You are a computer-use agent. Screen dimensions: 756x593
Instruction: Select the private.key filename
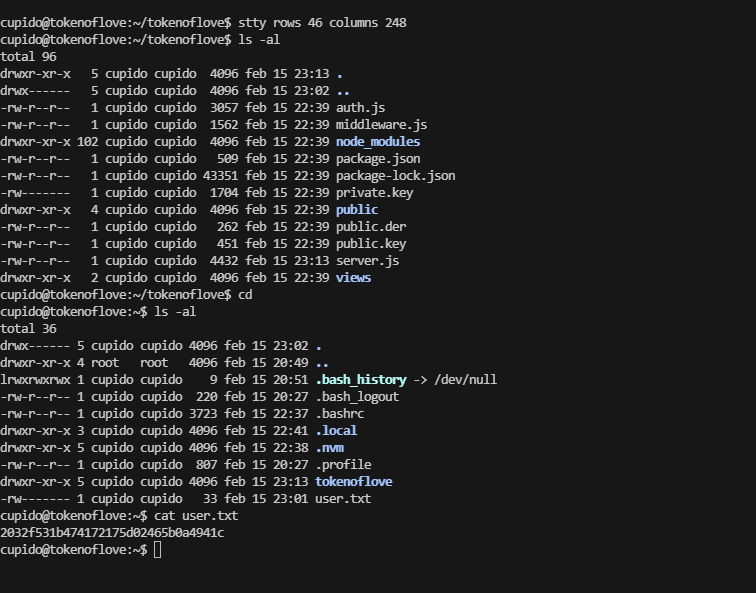[374, 192]
